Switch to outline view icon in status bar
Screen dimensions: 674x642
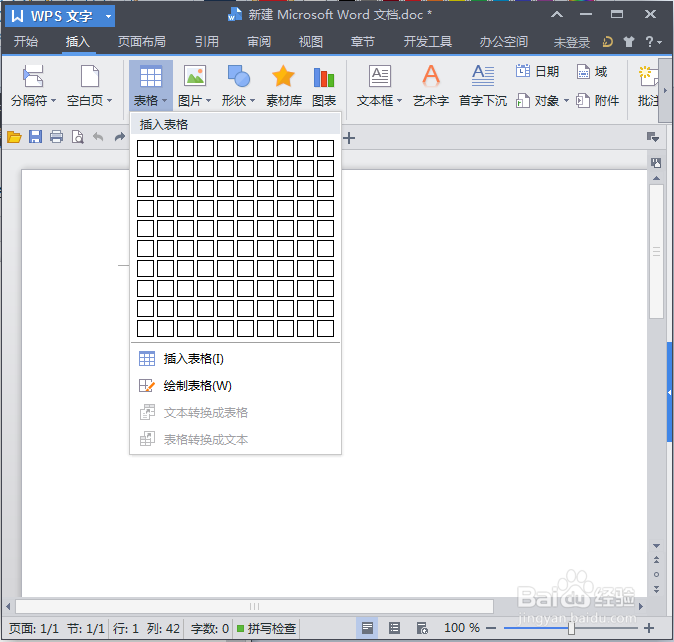[394, 628]
